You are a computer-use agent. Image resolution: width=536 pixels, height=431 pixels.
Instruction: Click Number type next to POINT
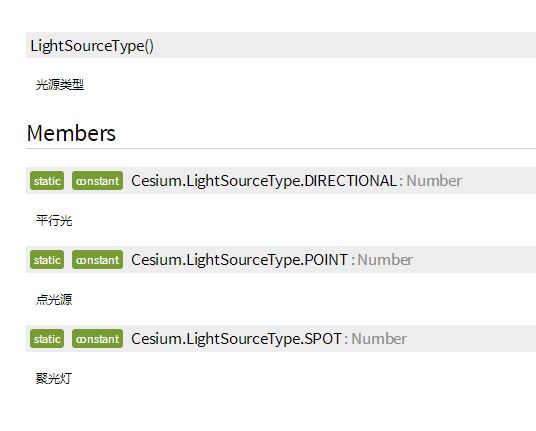(385, 260)
